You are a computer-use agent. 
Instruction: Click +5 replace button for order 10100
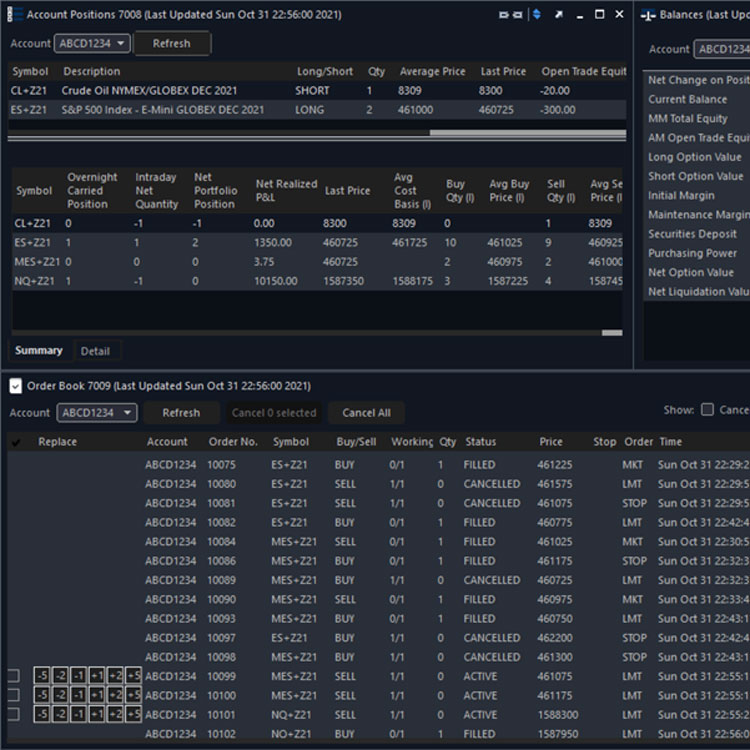coord(133,695)
